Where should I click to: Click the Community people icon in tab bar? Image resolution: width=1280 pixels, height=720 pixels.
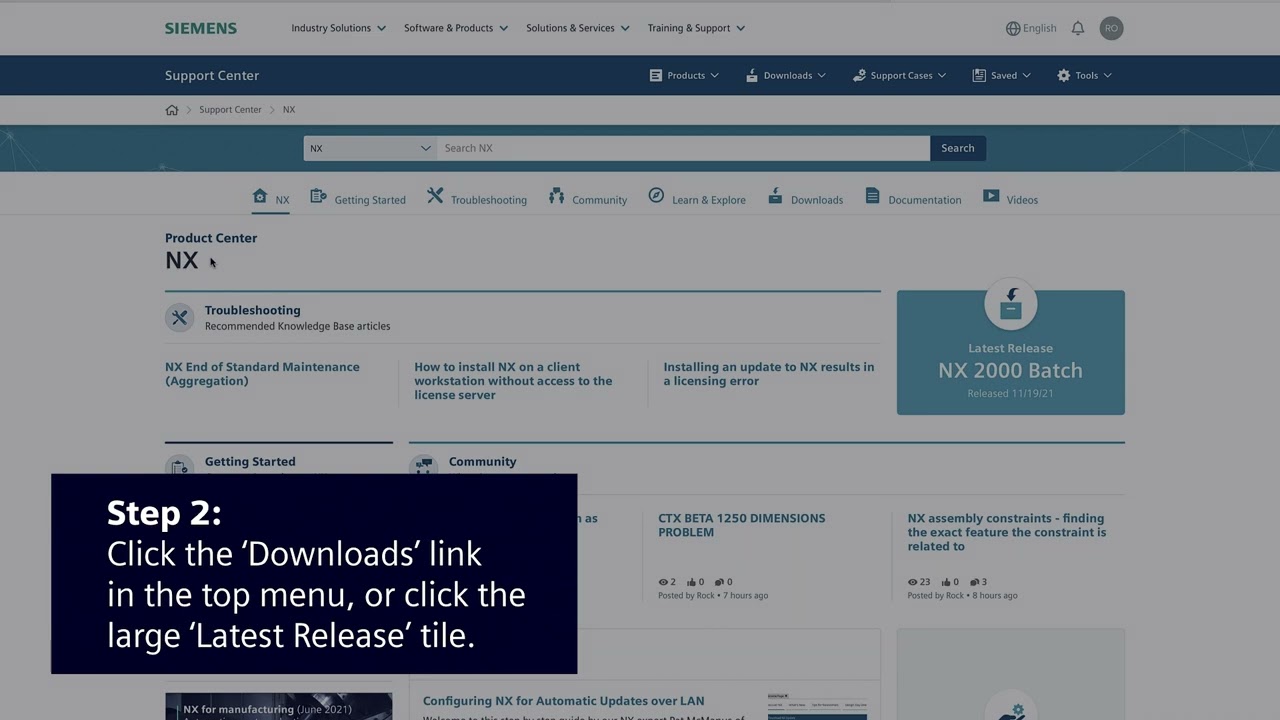556,196
